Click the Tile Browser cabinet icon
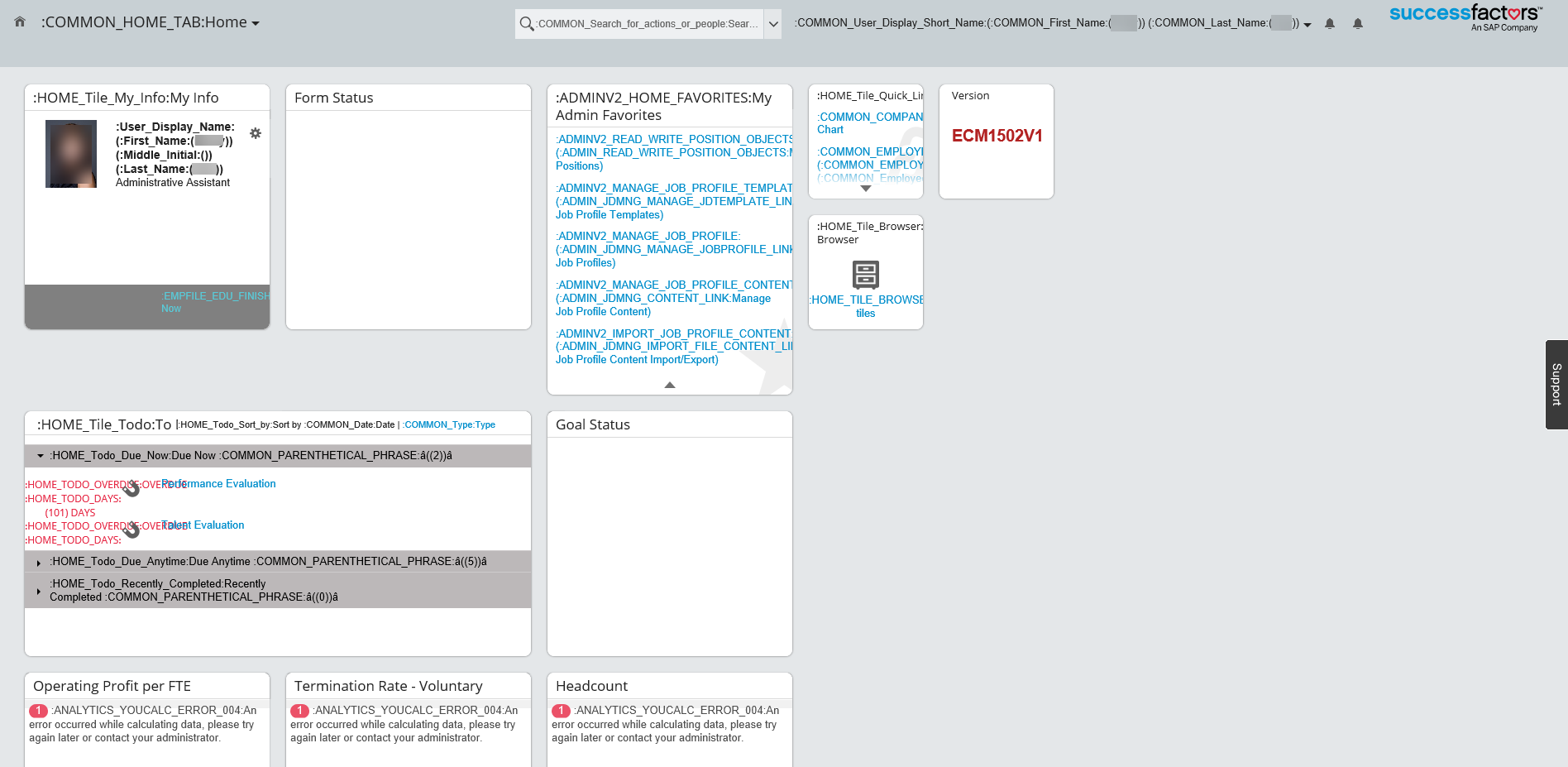The width and height of the screenshot is (1568, 767). 866,274
